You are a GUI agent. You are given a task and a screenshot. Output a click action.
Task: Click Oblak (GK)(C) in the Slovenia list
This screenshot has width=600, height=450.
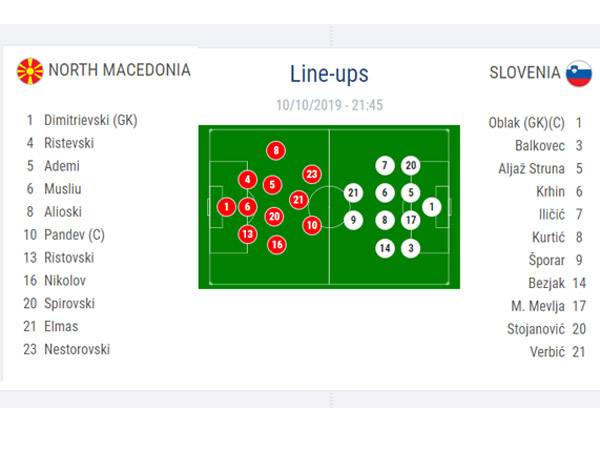(526, 123)
